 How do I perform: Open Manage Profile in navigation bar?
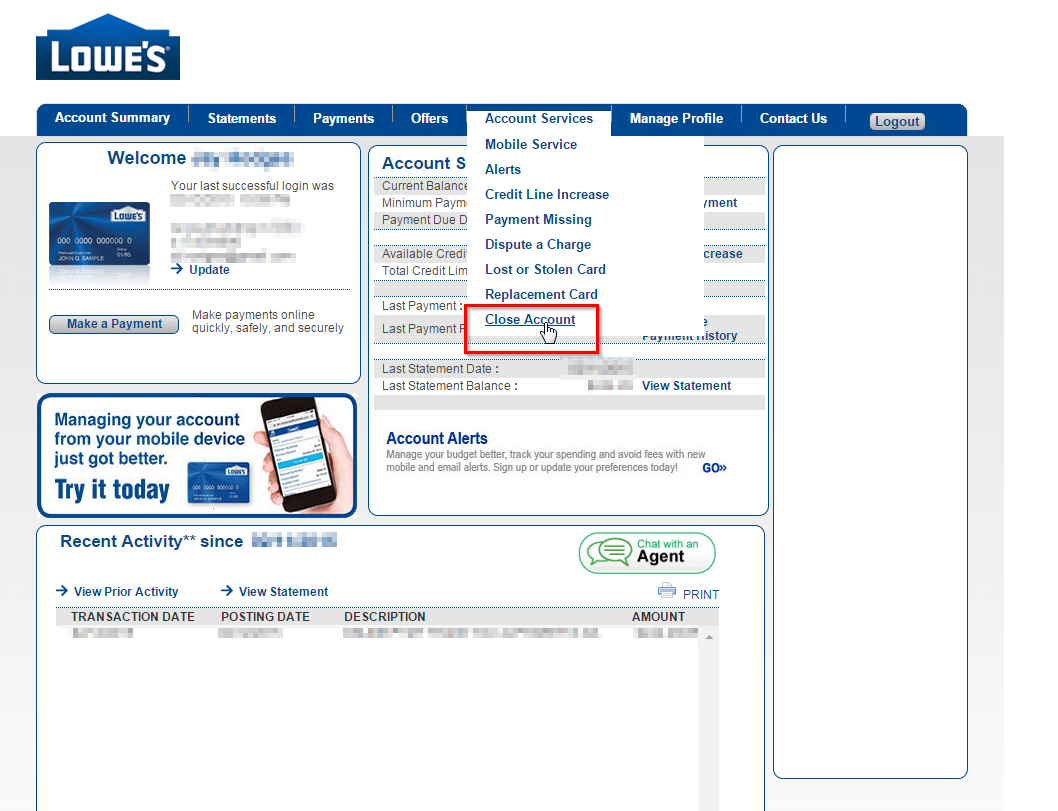[x=676, y=118]
